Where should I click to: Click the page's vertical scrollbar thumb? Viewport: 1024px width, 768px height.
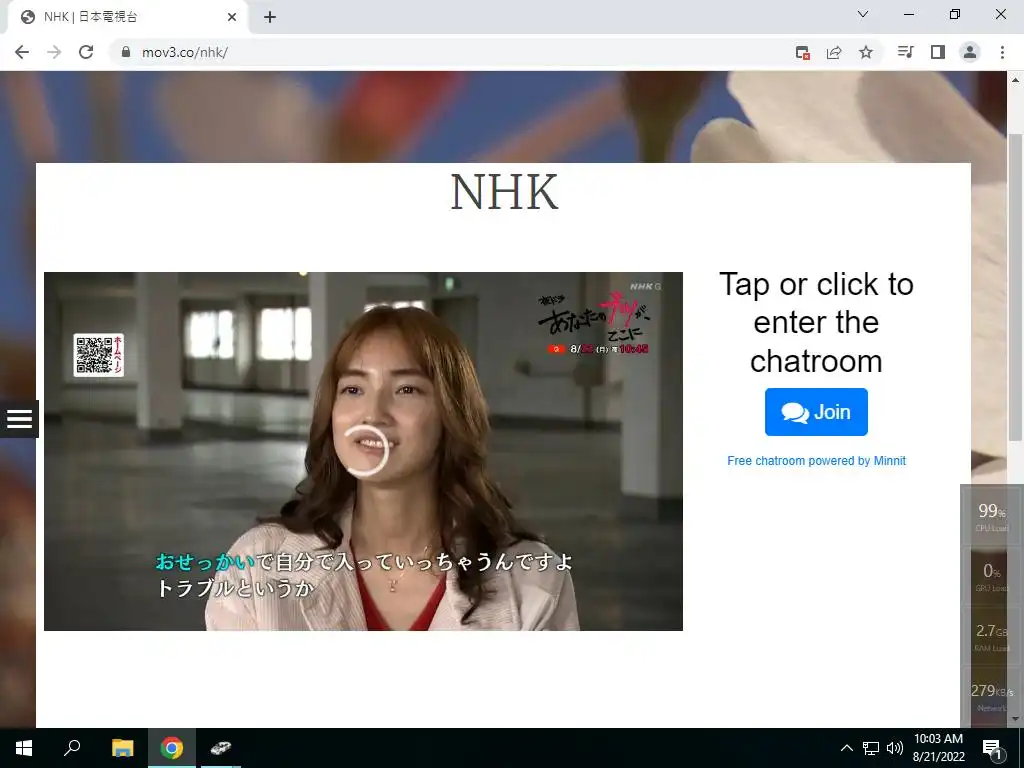tap(1015, 287)
